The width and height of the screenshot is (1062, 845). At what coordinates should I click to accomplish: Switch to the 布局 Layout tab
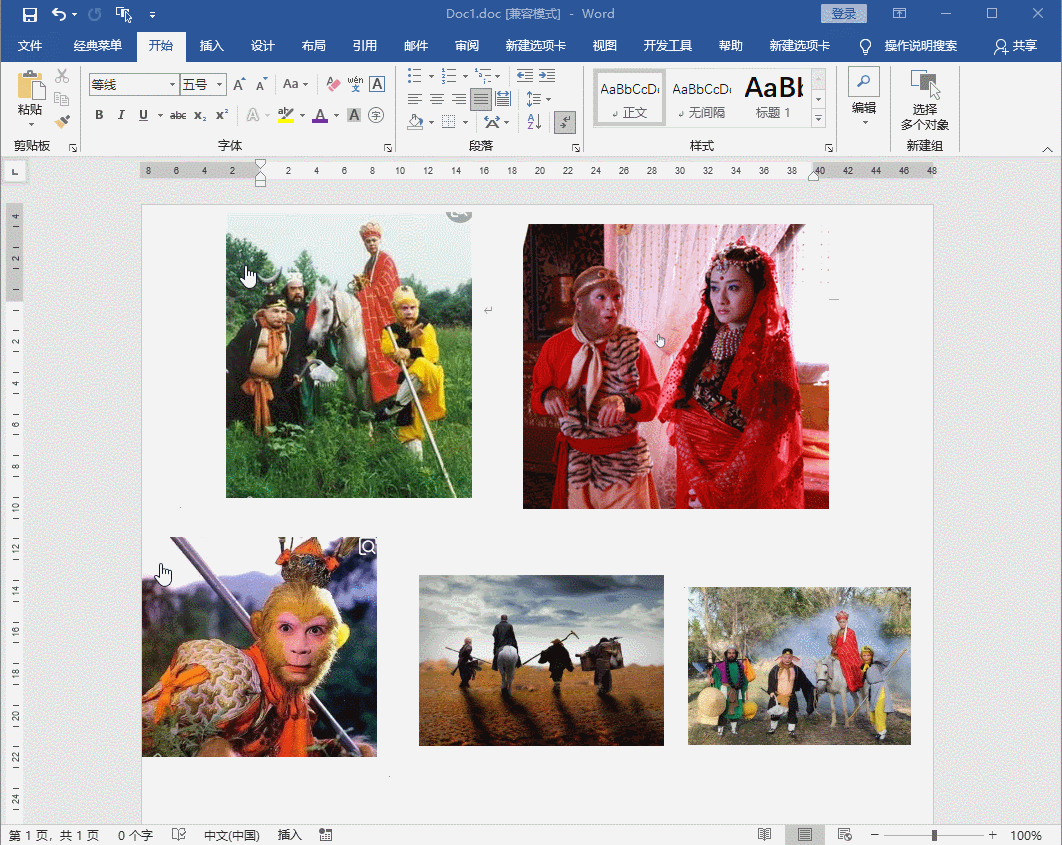(x=314, y=45)
